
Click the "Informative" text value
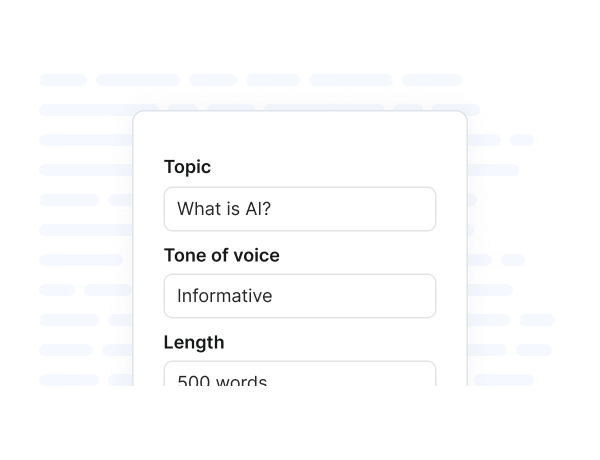click(x=224, y=296)
